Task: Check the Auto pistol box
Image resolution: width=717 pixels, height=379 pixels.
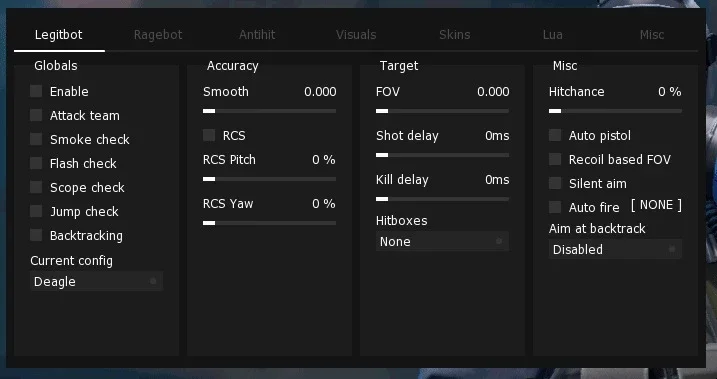Action: click(555, 135)
